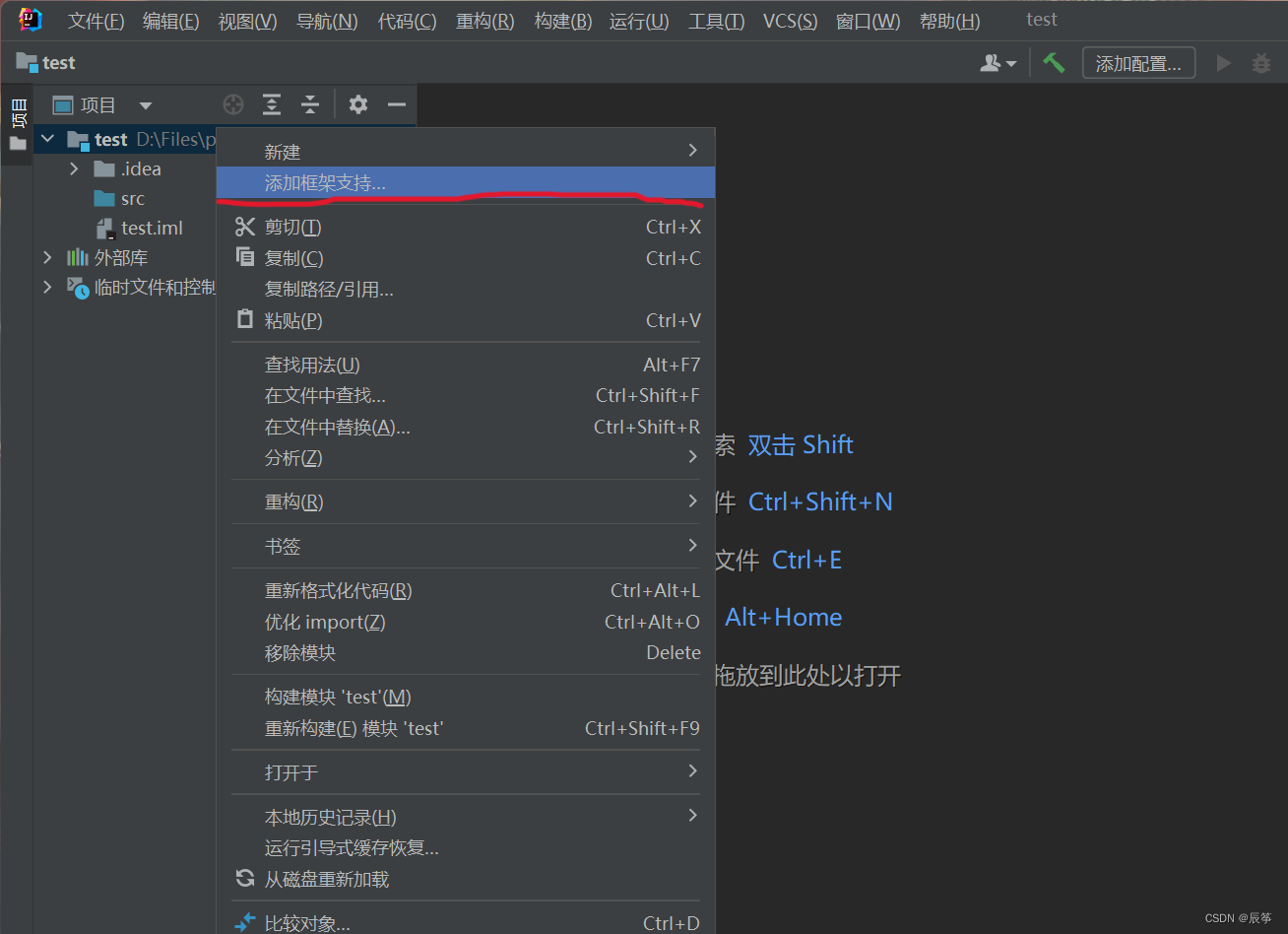Image resolution: width=1288 pixels, height=934 pixels.
Task: Open the 项目 view dropdown
Action: pyautogui.click(x=146, y=105)
